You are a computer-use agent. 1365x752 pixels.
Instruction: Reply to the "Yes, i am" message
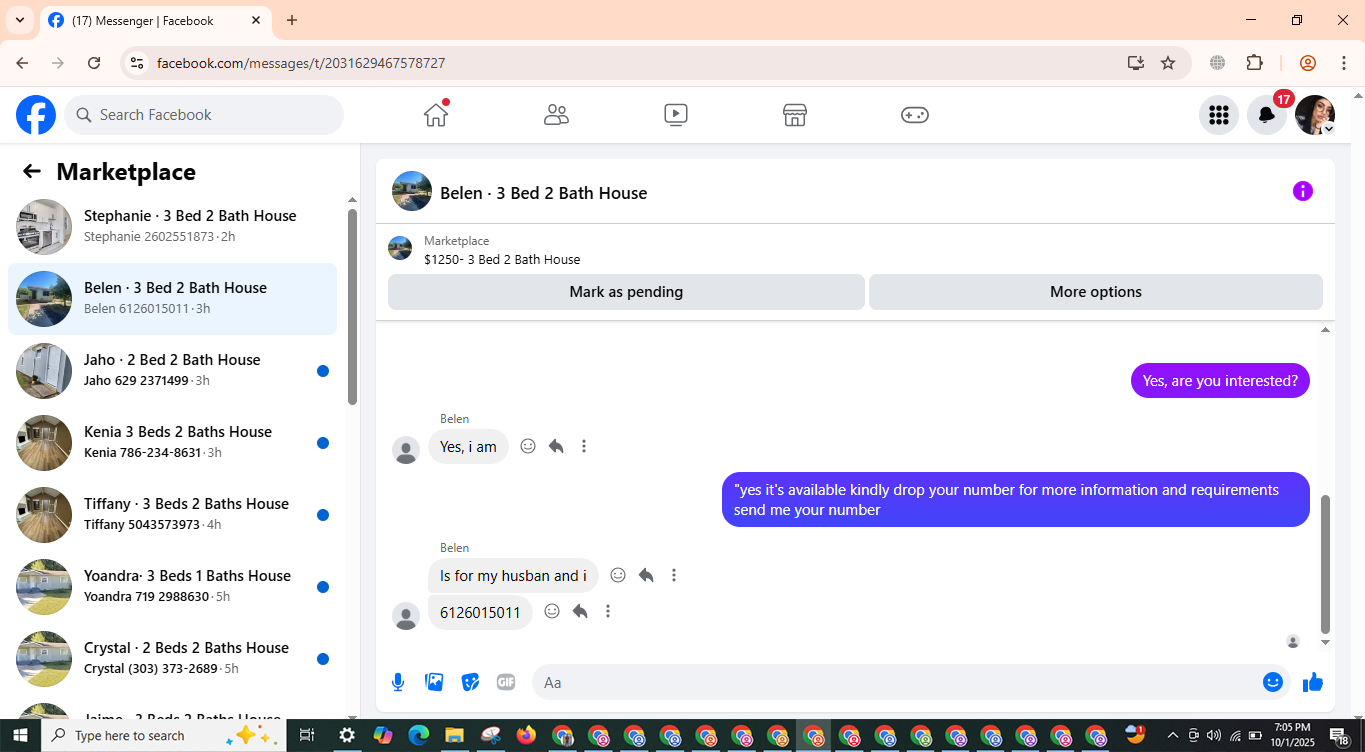point(556,446)
